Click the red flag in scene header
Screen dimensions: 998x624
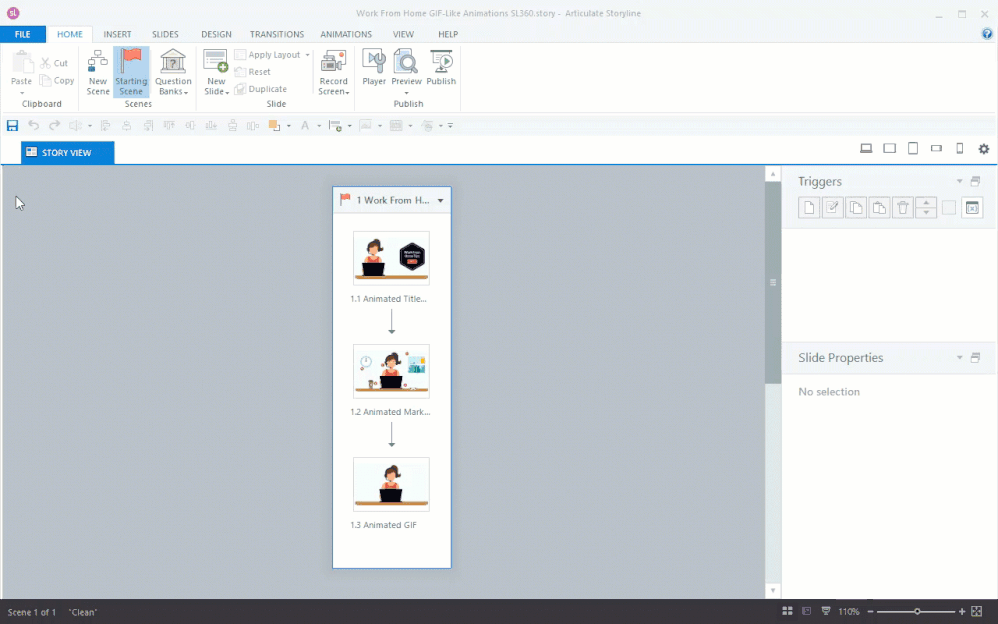[x=345, y=199]
